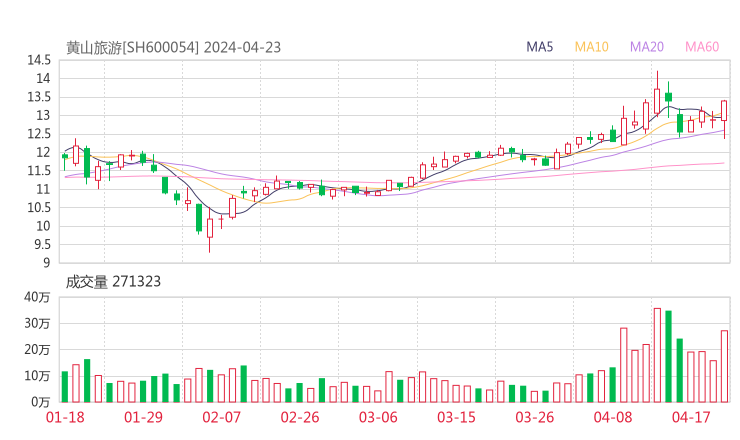This screenshot has width=740, height=440.
Task: Click the 9.5 price axis label
Action: (42, 245)
